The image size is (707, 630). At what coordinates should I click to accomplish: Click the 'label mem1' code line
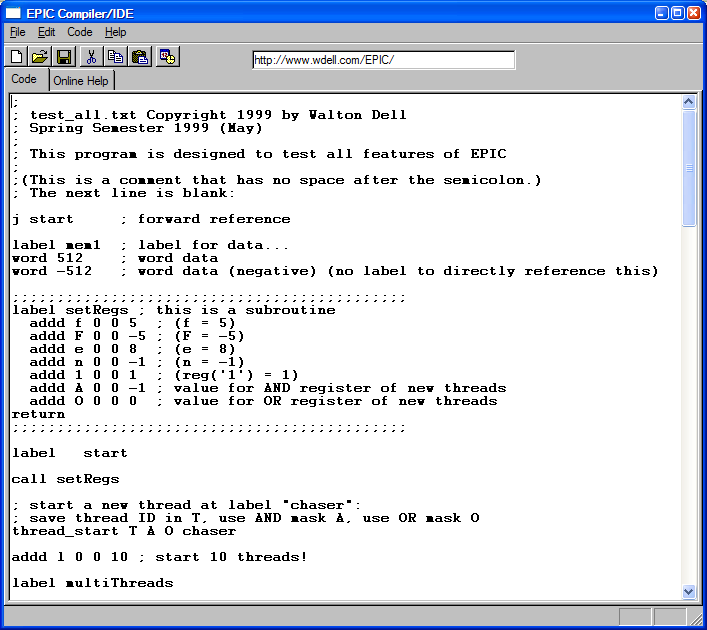[x=150, y=245]
